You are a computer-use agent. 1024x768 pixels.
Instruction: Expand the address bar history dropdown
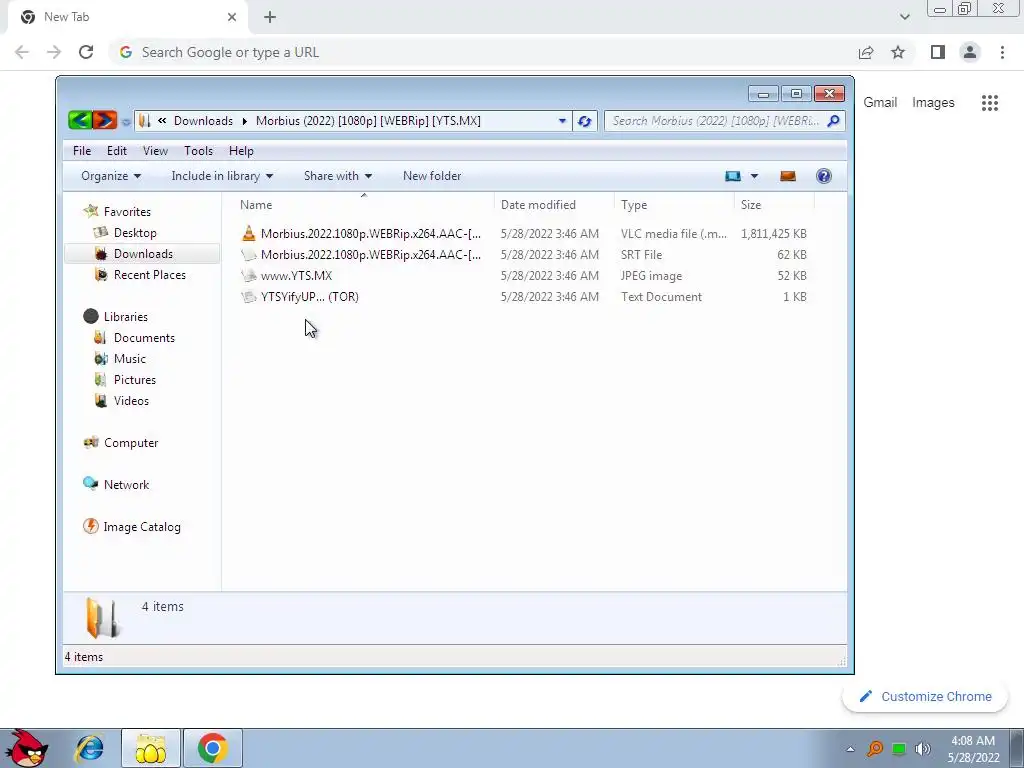coord(562,121)
